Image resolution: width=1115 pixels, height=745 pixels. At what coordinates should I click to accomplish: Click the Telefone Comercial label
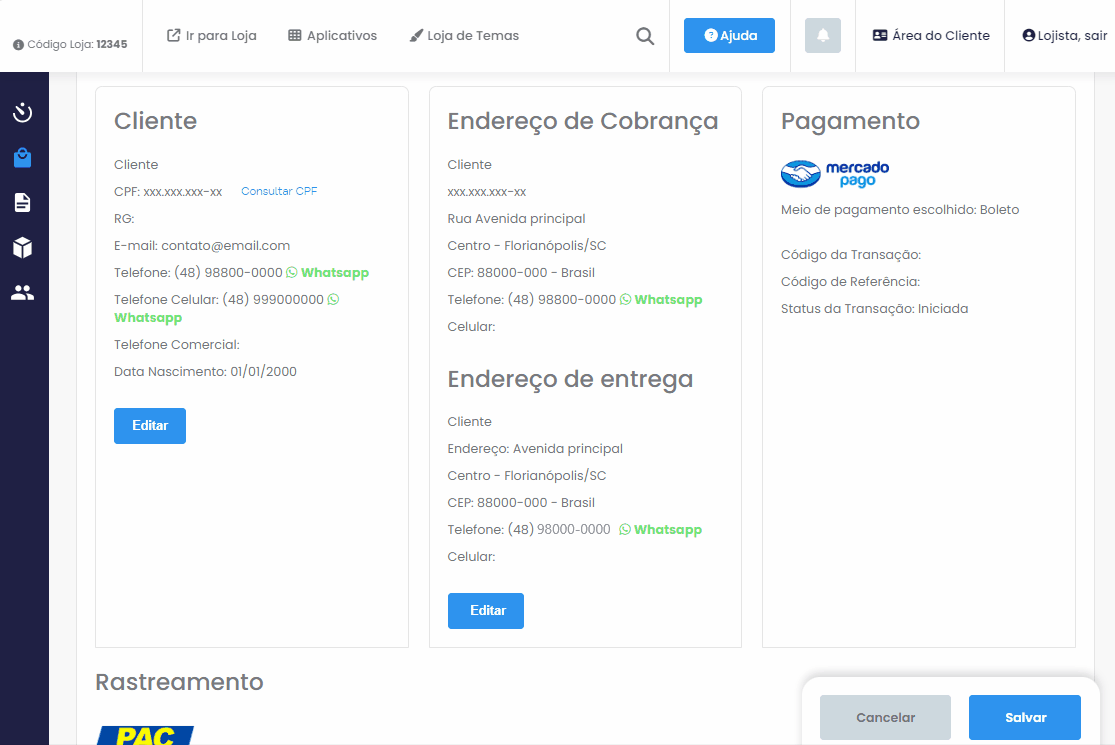click(x=177, y=345)
